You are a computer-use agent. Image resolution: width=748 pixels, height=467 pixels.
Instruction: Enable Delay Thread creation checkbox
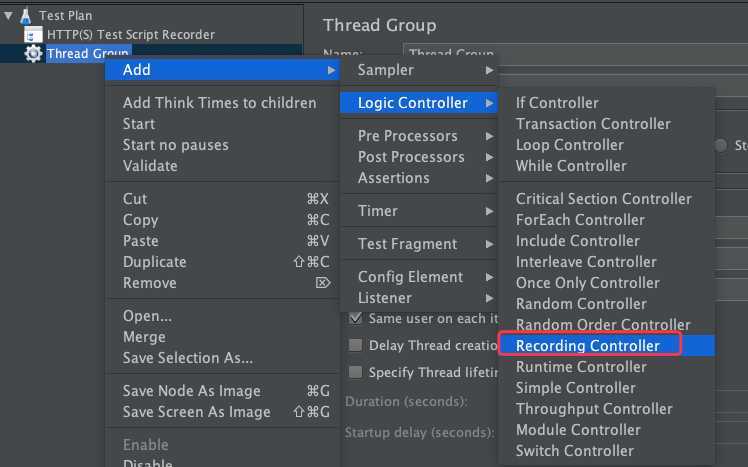click(x=355, y=345)
